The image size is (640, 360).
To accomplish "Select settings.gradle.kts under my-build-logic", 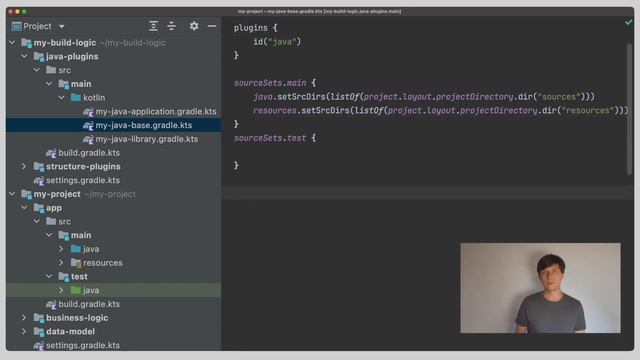I will coord(83,180).
